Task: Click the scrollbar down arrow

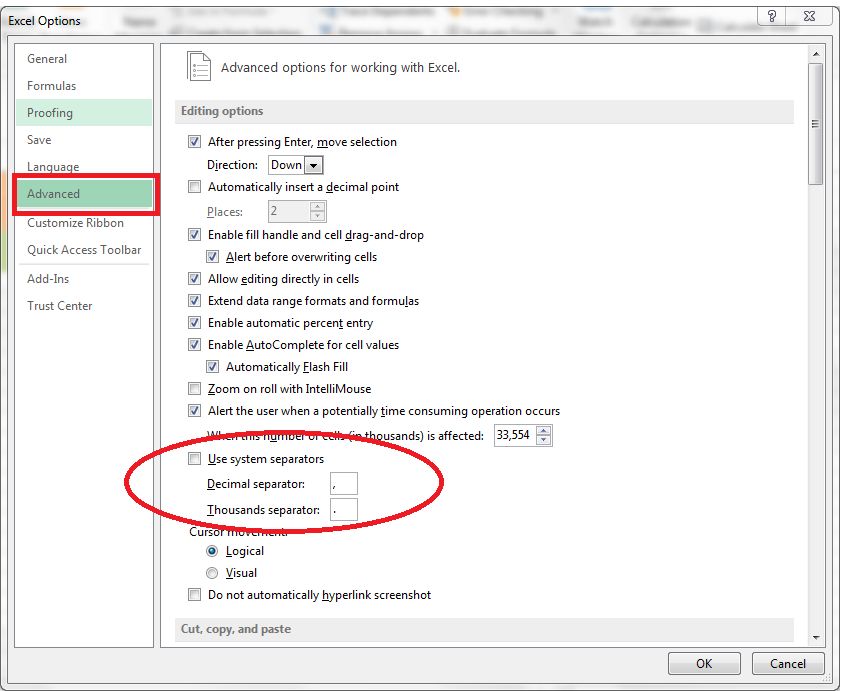Action: (x=816, y=637)
